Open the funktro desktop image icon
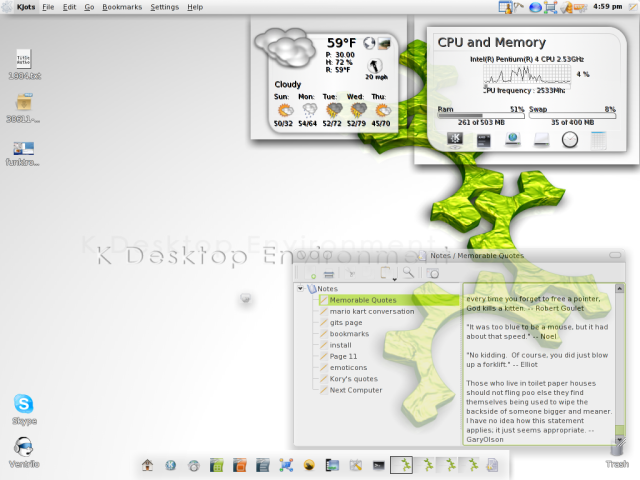Viewport: 640px width, 480px height. pos(23,153)
